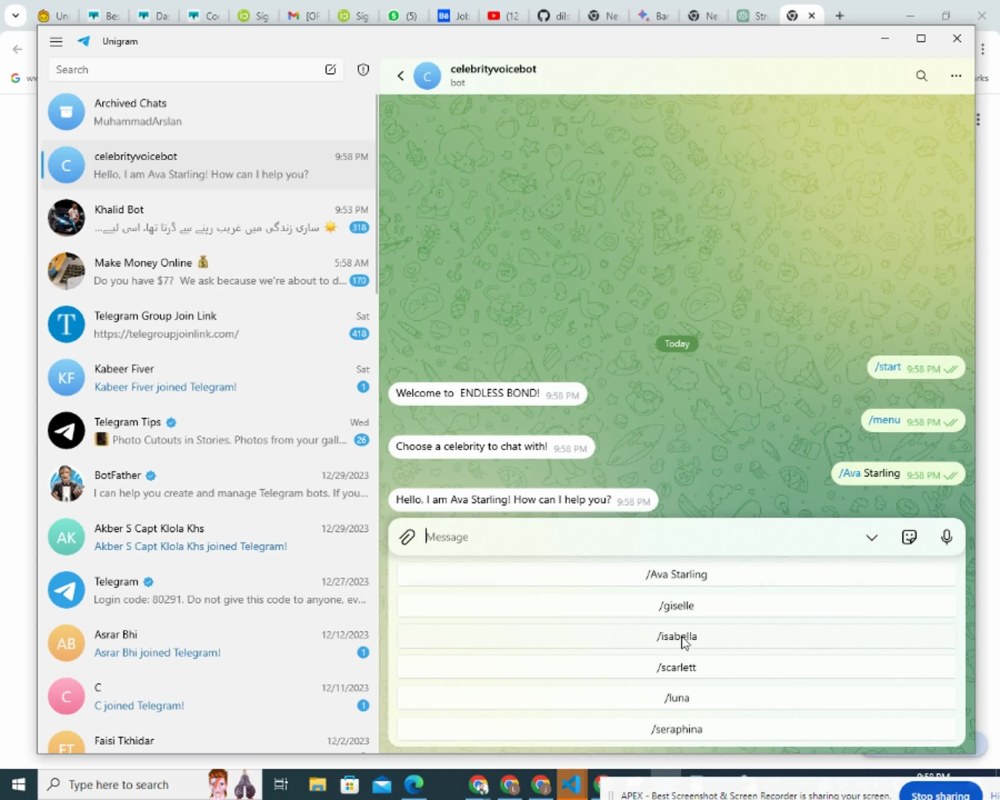
Task: Switch to the YouTube browser tab
Action: click(504, 15)
